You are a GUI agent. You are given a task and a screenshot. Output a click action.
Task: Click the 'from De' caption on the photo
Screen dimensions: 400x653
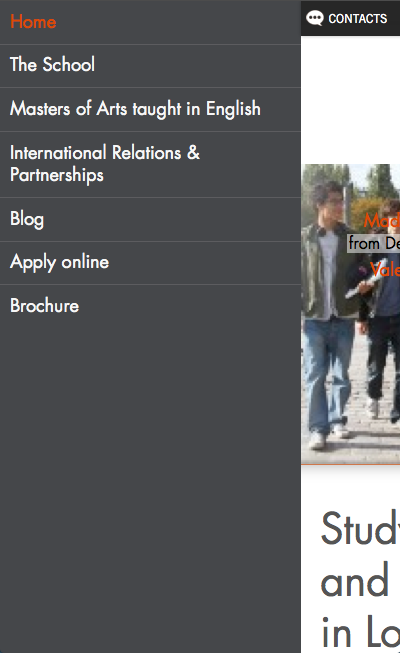tap(373, 243)
